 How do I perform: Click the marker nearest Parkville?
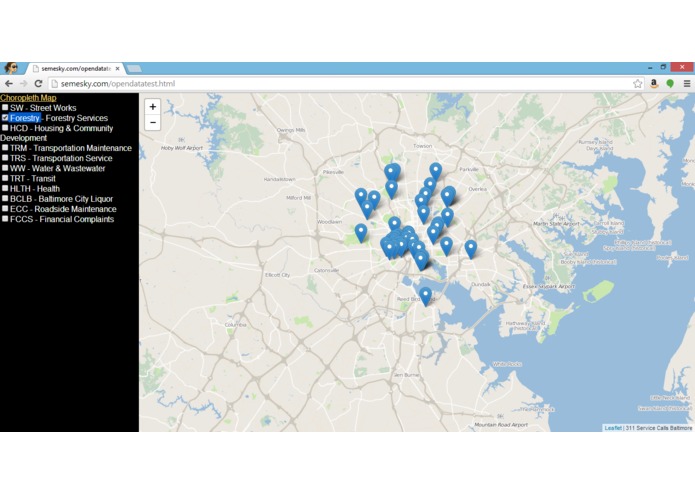[x=436, y=172]
